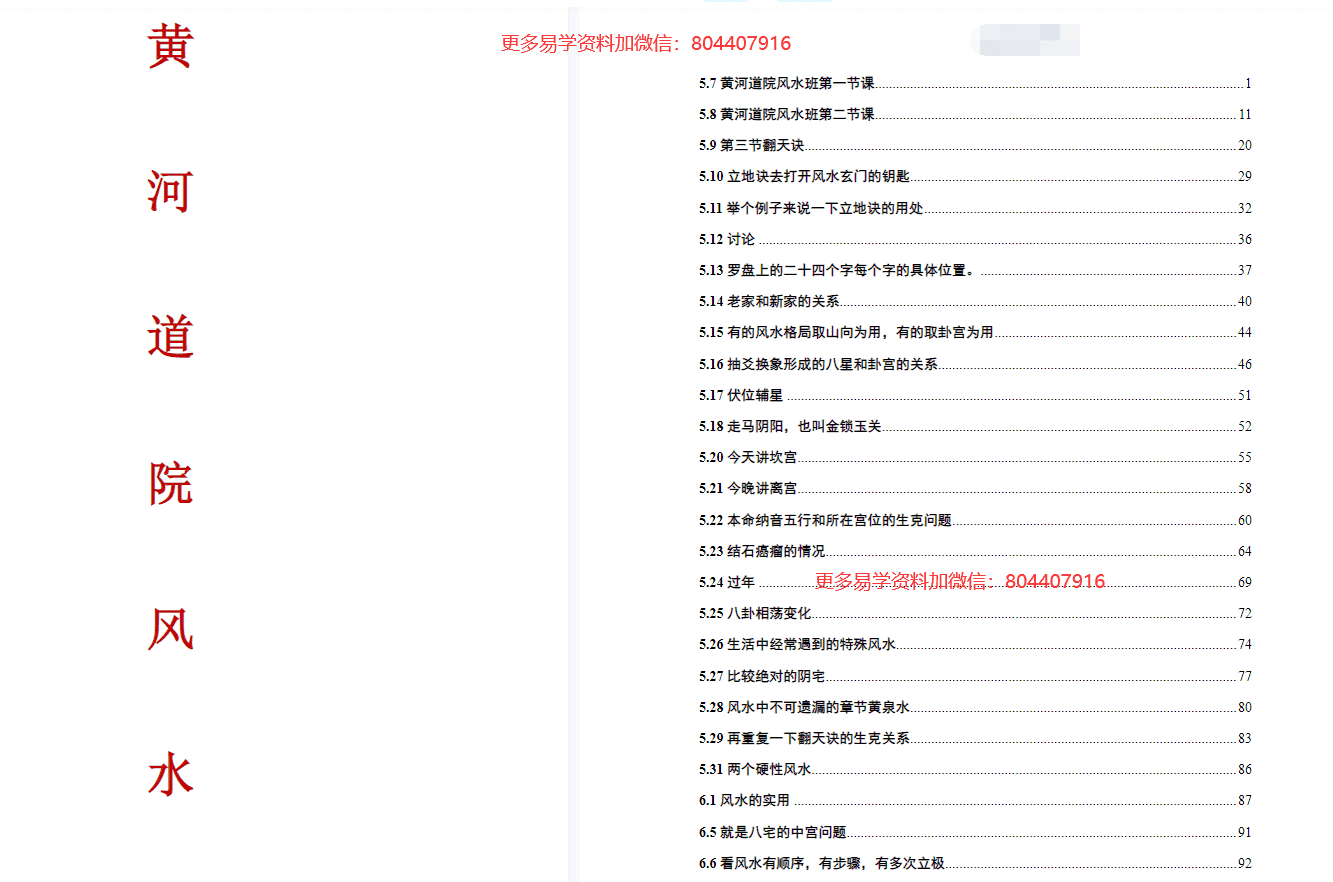Screen dimensions: 1333x882
Task: Go to section 5.9 第三节翻天诀
Action: 751,145
